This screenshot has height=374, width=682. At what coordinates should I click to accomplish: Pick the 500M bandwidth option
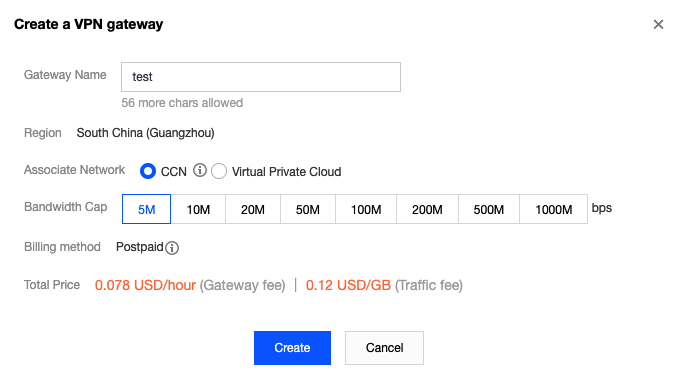(x=488, y=209)
